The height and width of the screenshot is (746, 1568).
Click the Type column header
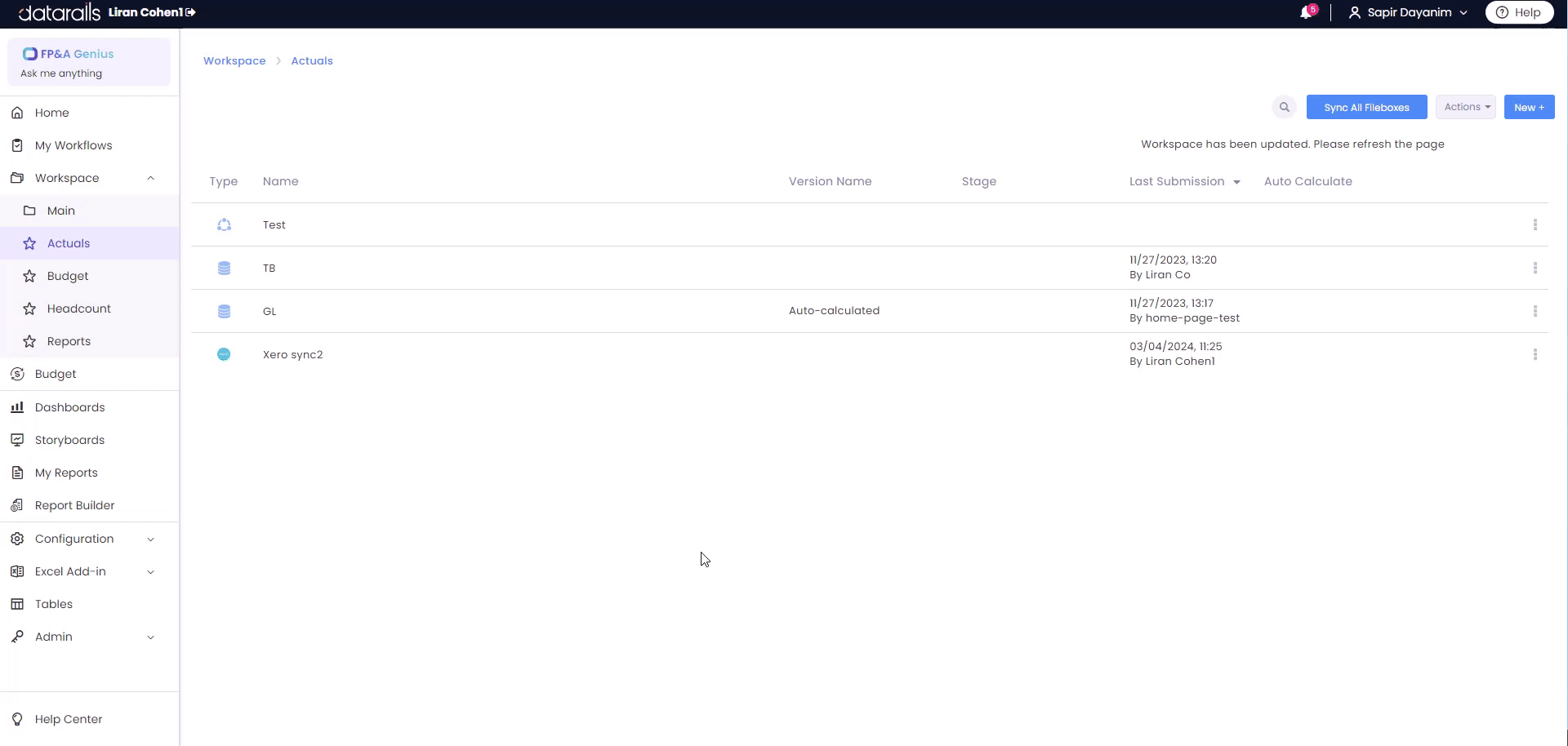point(223,181)
